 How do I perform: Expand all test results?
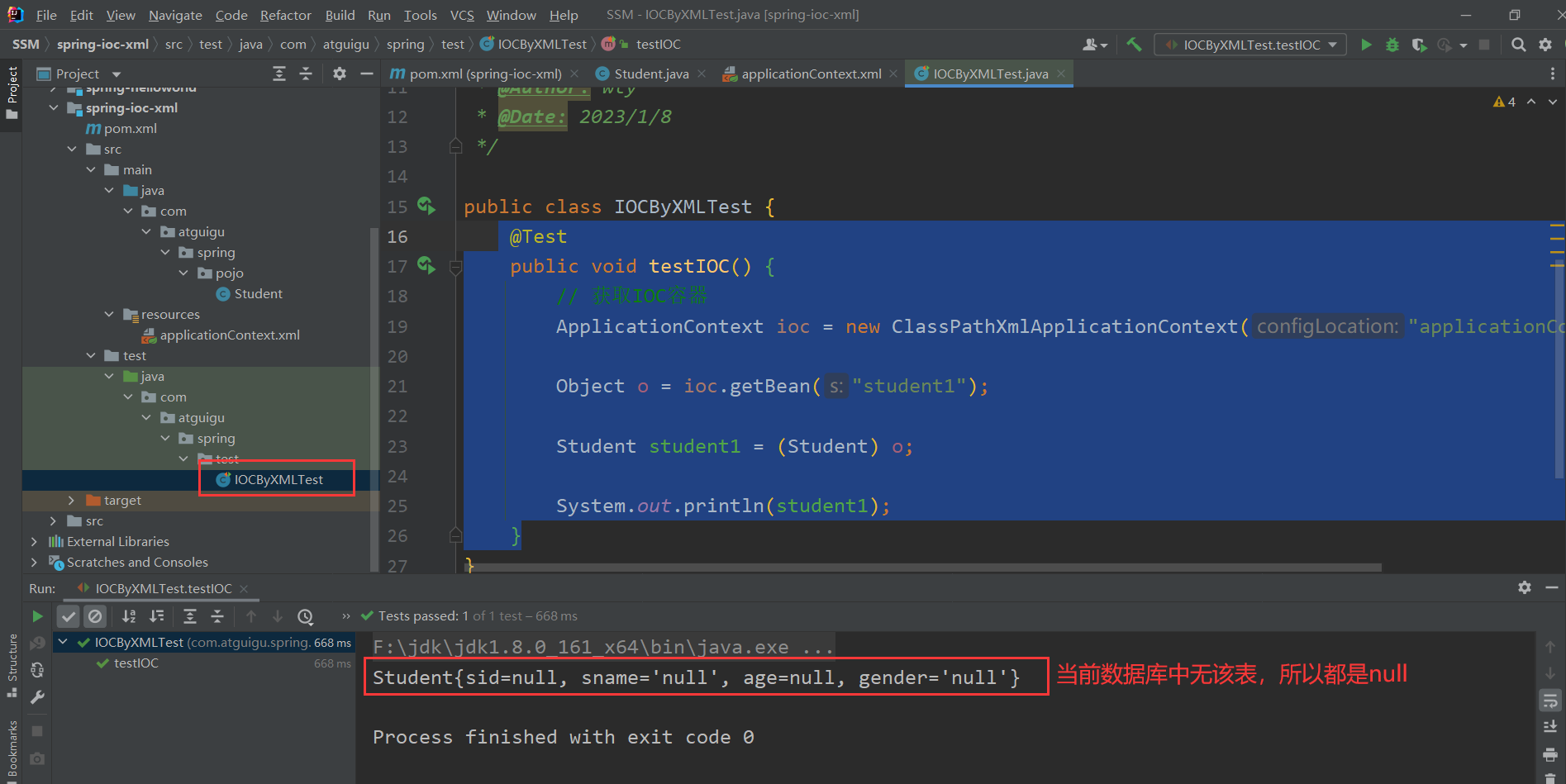190,616
